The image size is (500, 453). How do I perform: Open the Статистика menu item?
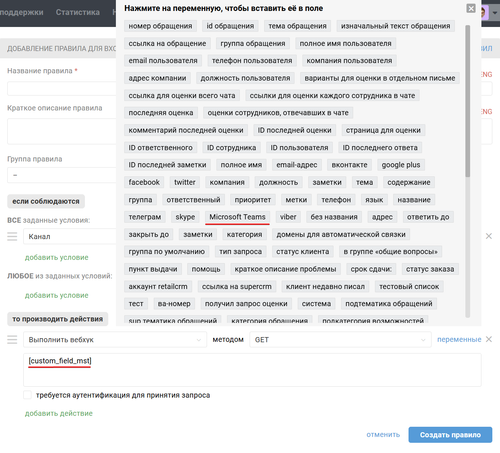[x=78, y=12]
